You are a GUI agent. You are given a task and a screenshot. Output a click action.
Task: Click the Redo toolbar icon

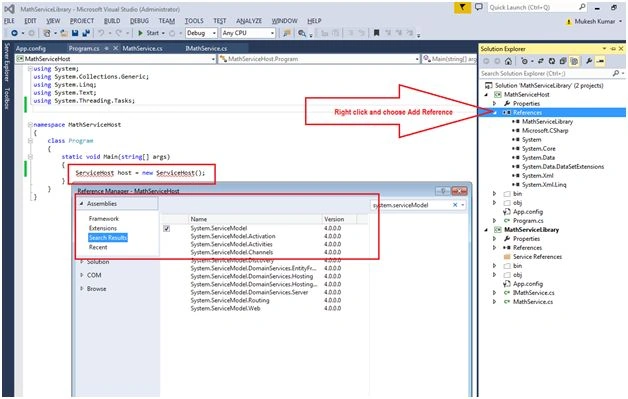click(x=119, y=33)
